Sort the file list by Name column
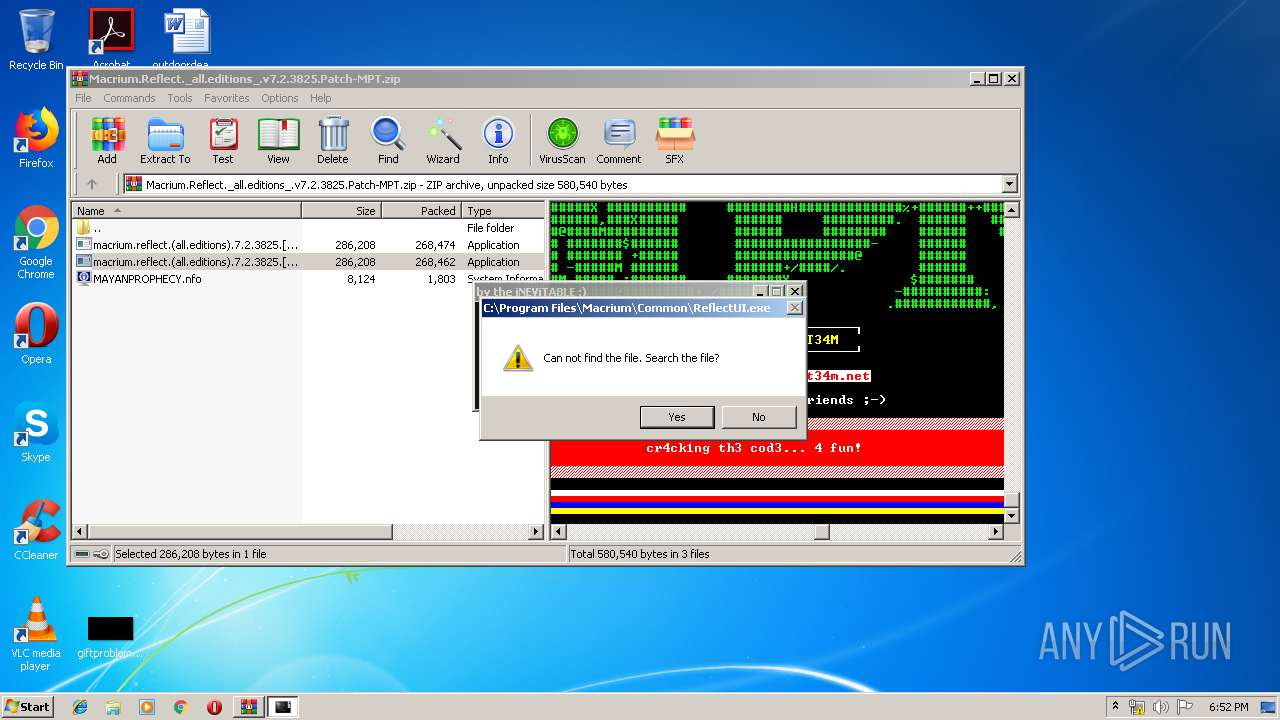 pyautogui.click(x=187, y=211)
